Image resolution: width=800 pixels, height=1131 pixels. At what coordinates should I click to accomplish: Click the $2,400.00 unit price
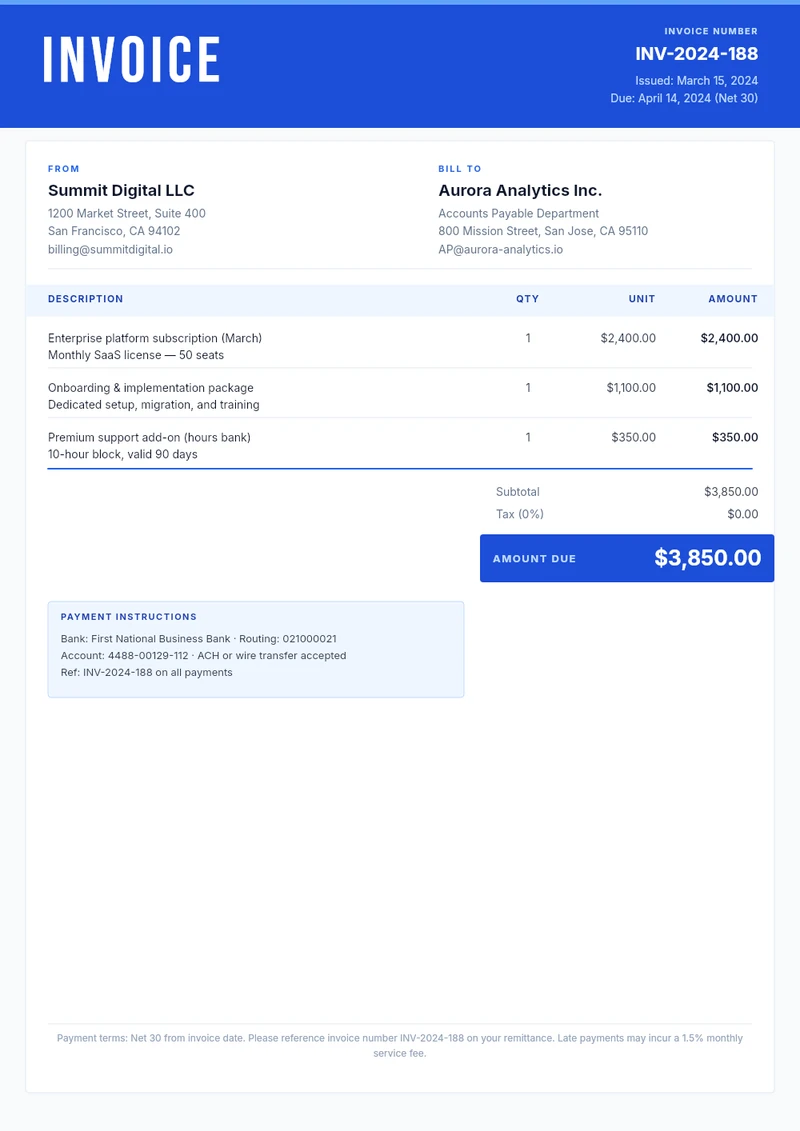coord(628,338)
